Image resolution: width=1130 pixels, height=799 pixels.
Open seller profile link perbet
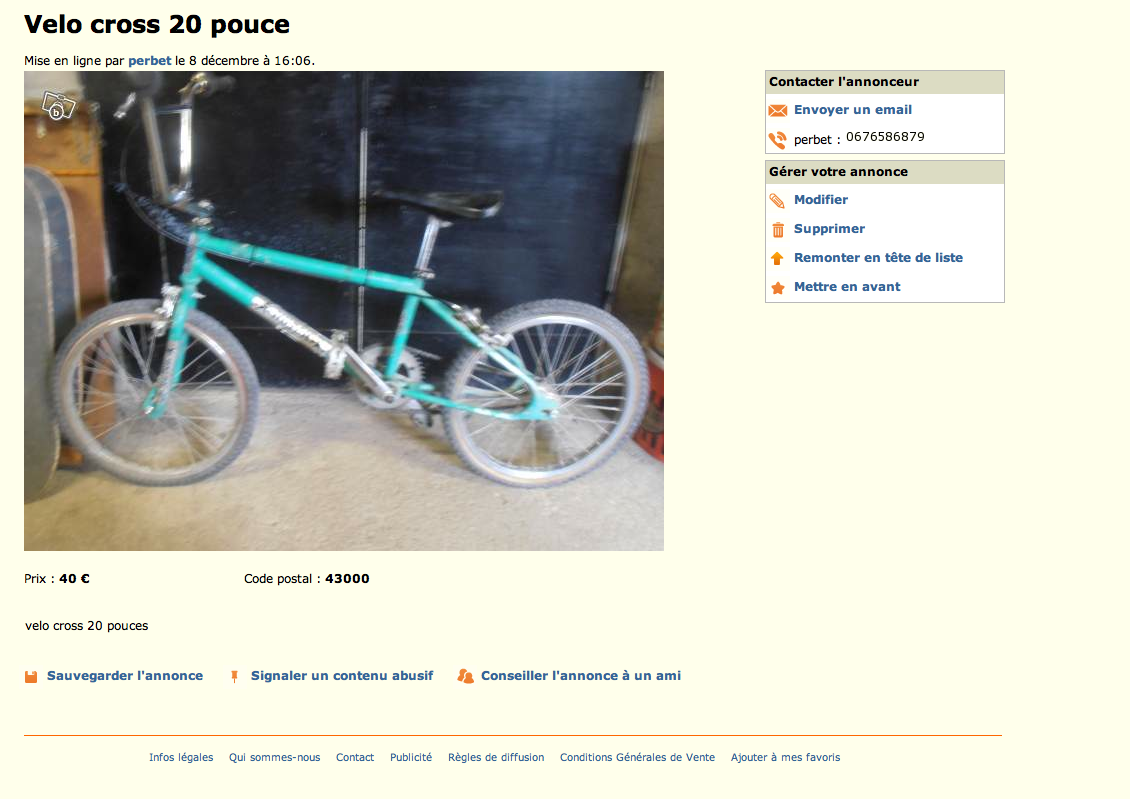150,61
